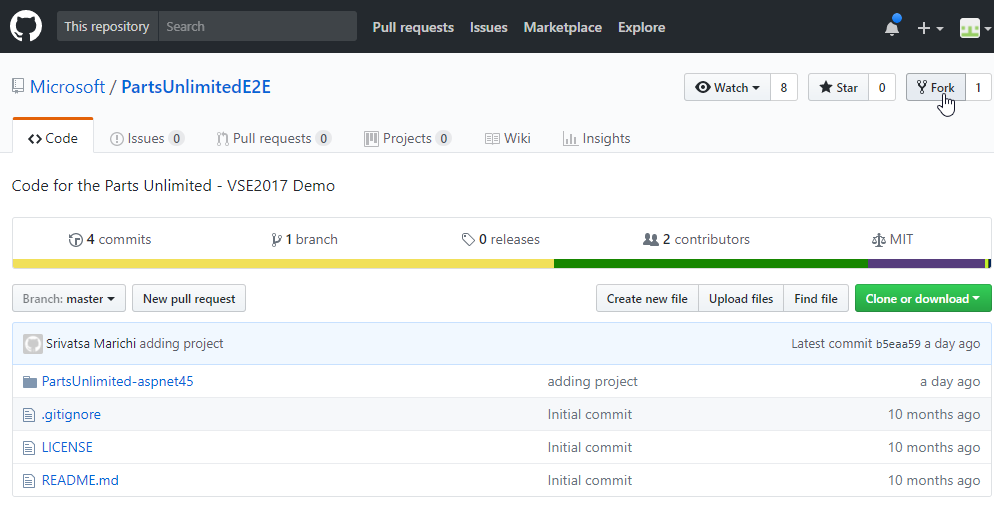Viewport: 994px width, 506px height.
Task: Click Pull requests in top navigation
Action: coord(413,27)
